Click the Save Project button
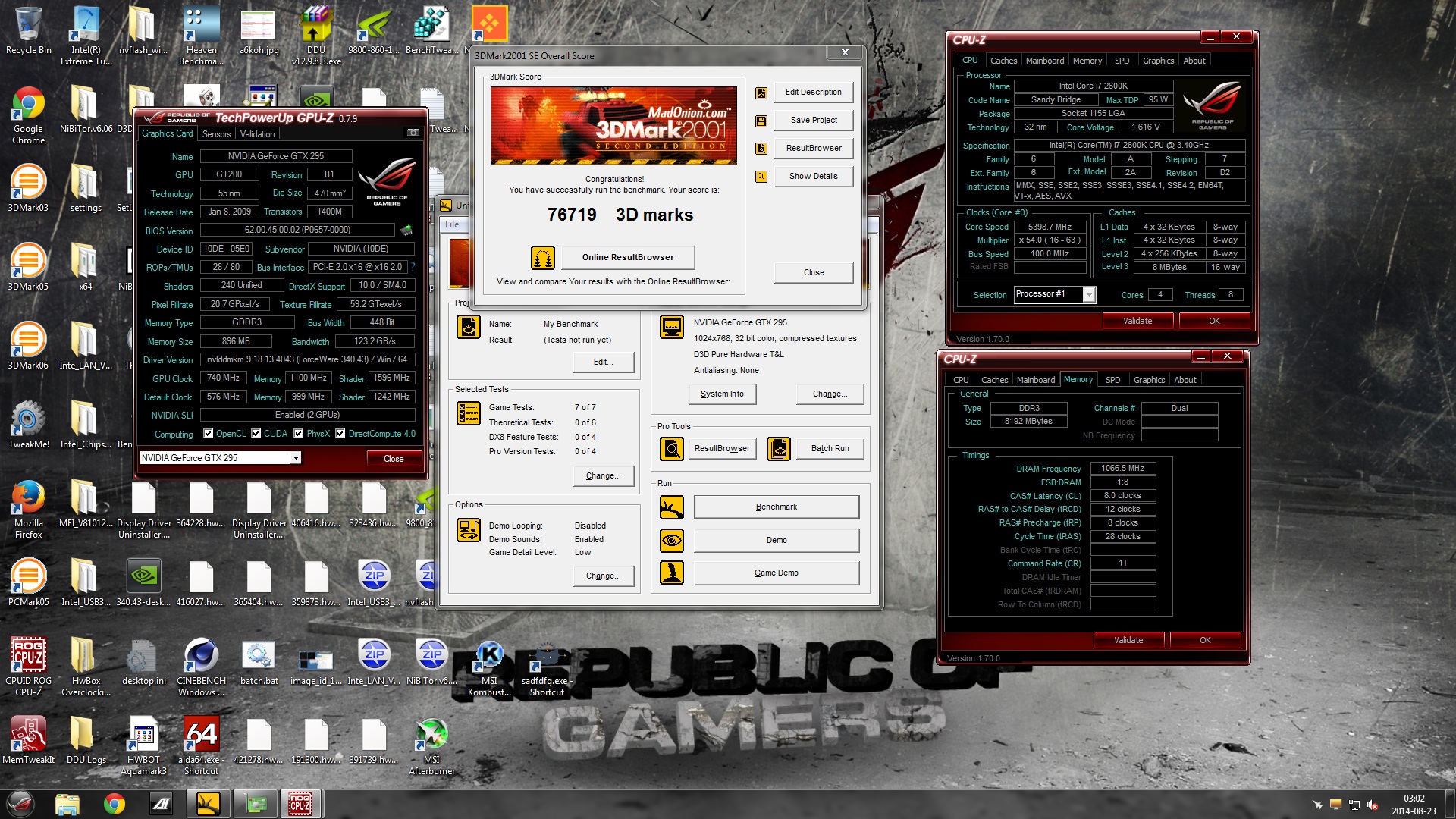This screenshot has height=819, width=1456. point(814,121)
